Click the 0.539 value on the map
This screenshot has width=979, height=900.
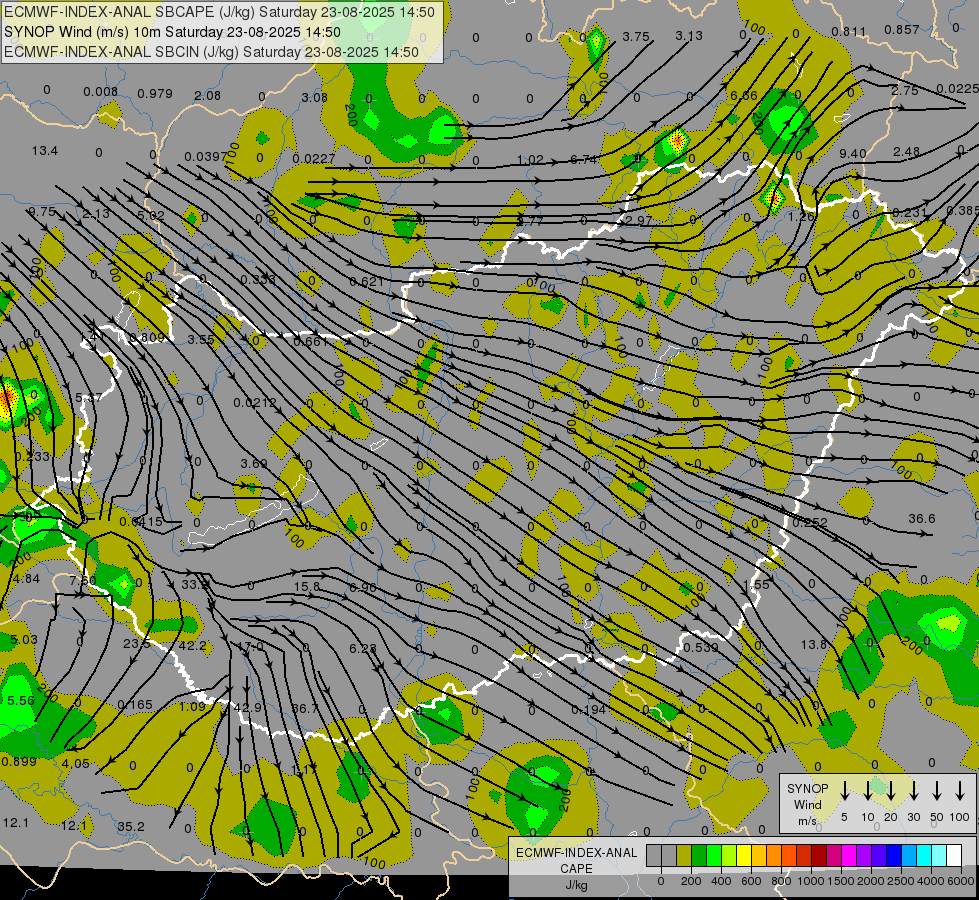coord(701,647)
